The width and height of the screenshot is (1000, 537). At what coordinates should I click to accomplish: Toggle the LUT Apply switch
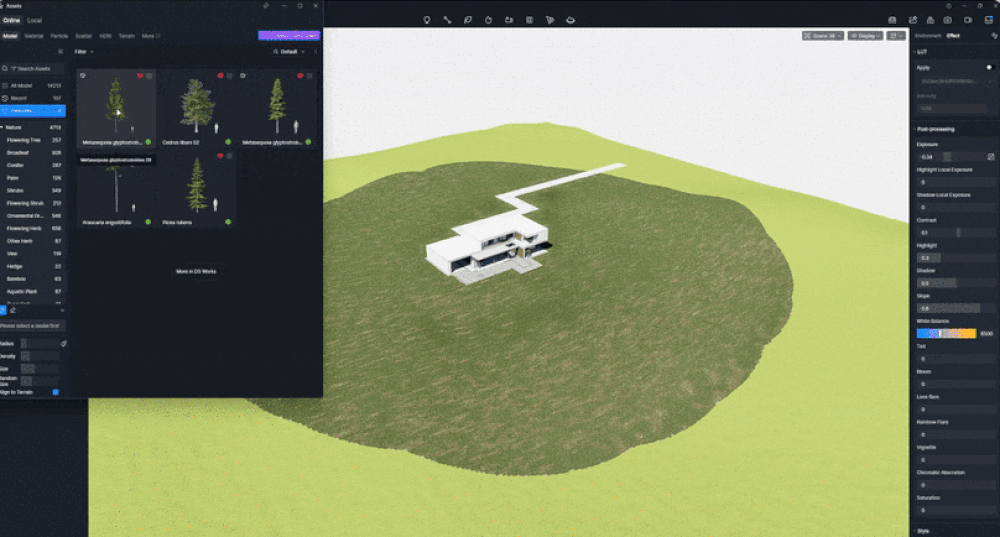coord(989,67)
